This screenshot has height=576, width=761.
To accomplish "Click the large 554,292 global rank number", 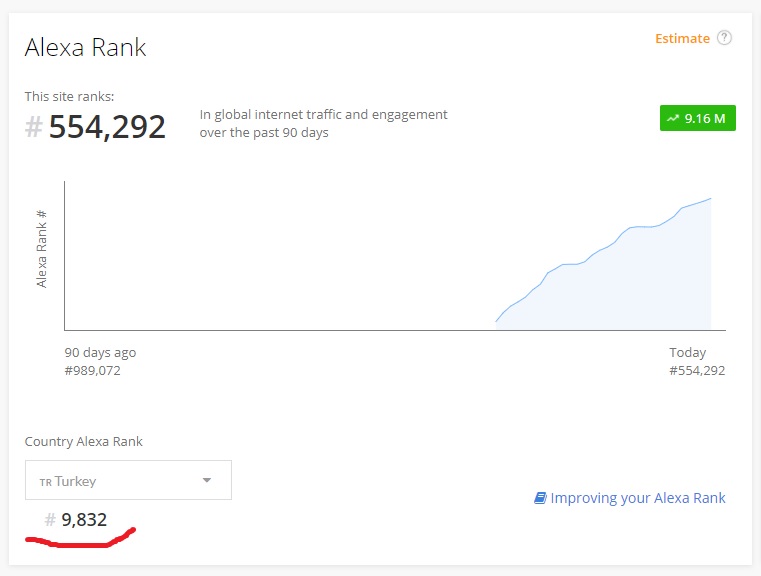I will coord(107,127).
